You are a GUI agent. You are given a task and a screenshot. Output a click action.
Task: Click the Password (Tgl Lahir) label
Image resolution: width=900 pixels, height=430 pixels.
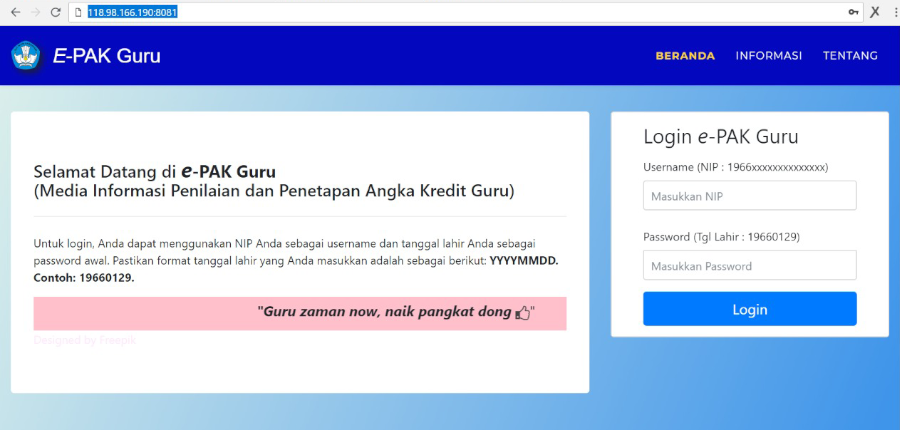click(x=721, y=237)
